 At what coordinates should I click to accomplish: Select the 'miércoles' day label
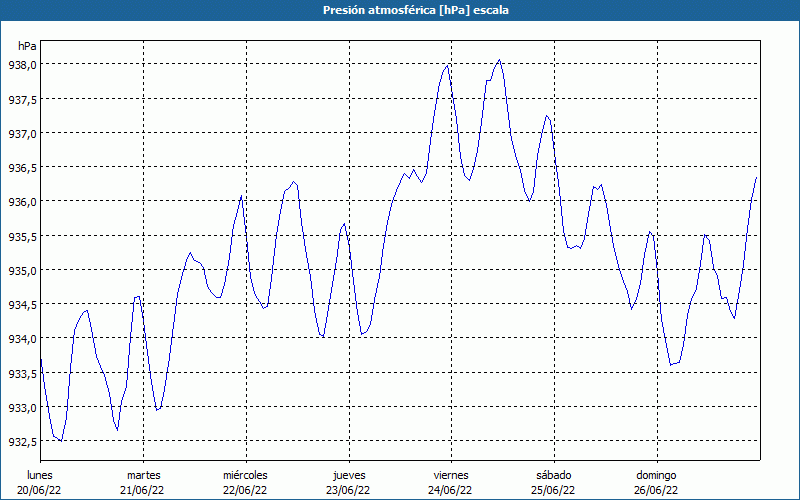point(245,475)
